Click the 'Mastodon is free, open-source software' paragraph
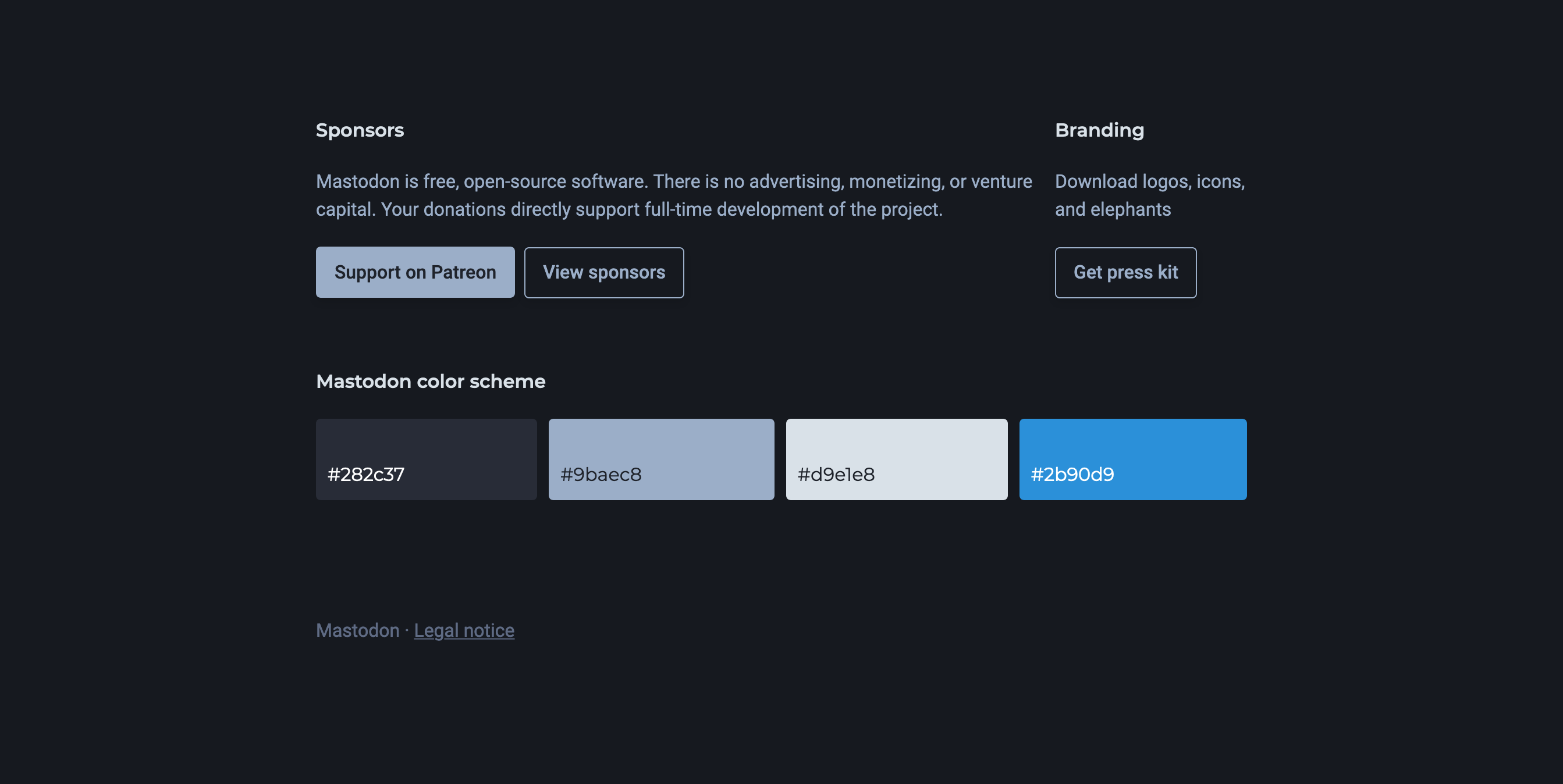Screen dimensions: 1563x784 pyautogui.click(x=674, y=195)
